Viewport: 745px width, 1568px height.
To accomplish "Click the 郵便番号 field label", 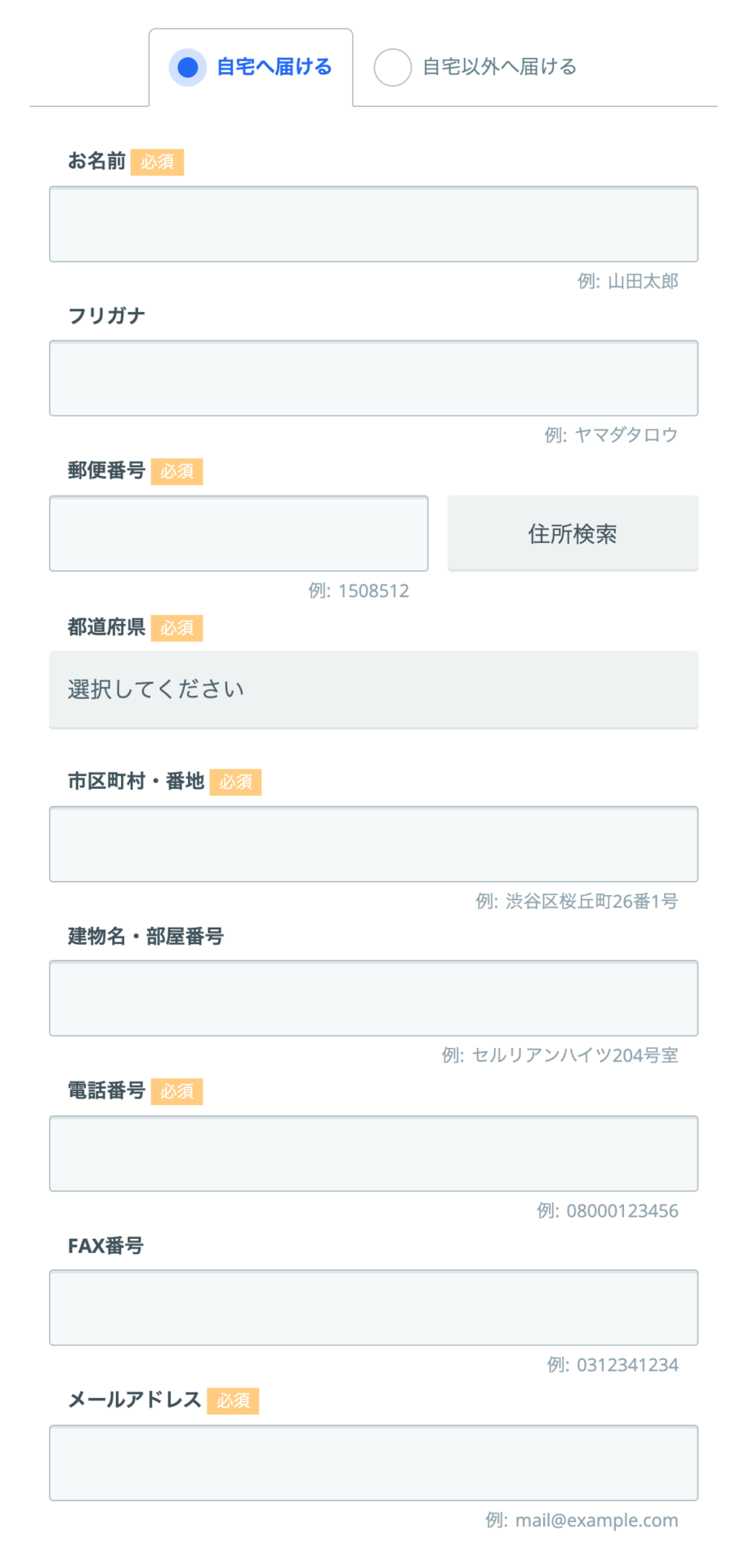I will 106,471.
